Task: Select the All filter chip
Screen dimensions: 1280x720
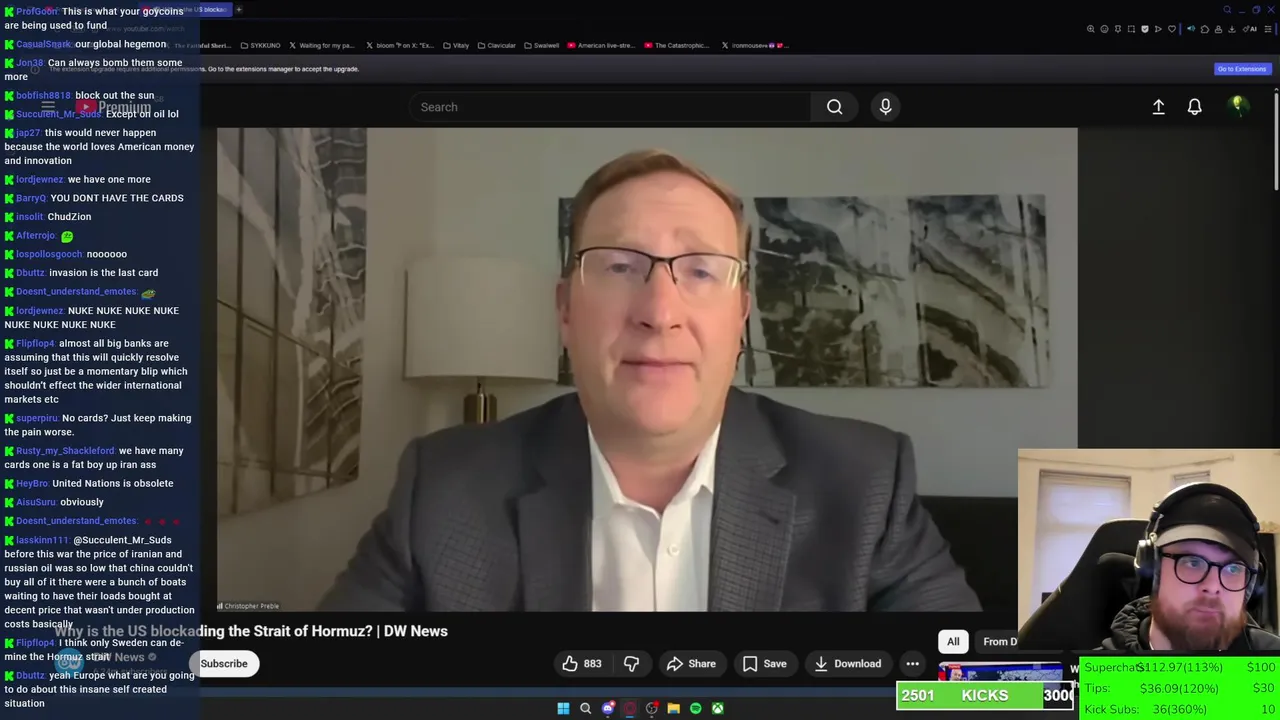Action: coord(953,642)
